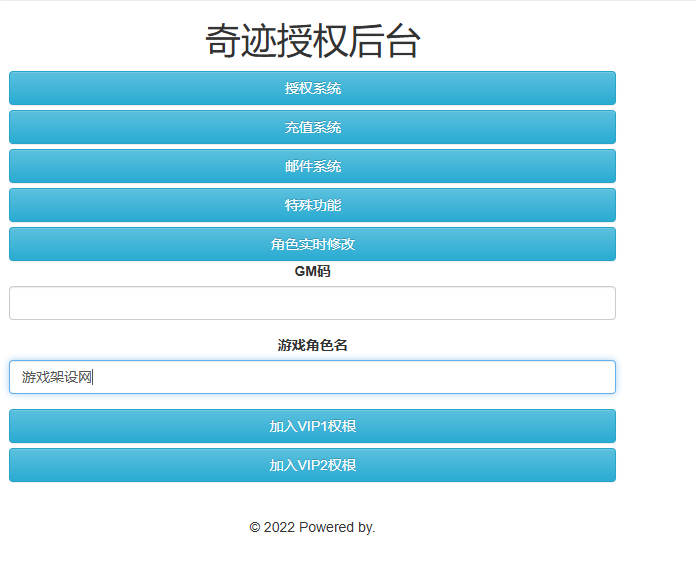Click the 游戏角色名 label

click(312, 345)
